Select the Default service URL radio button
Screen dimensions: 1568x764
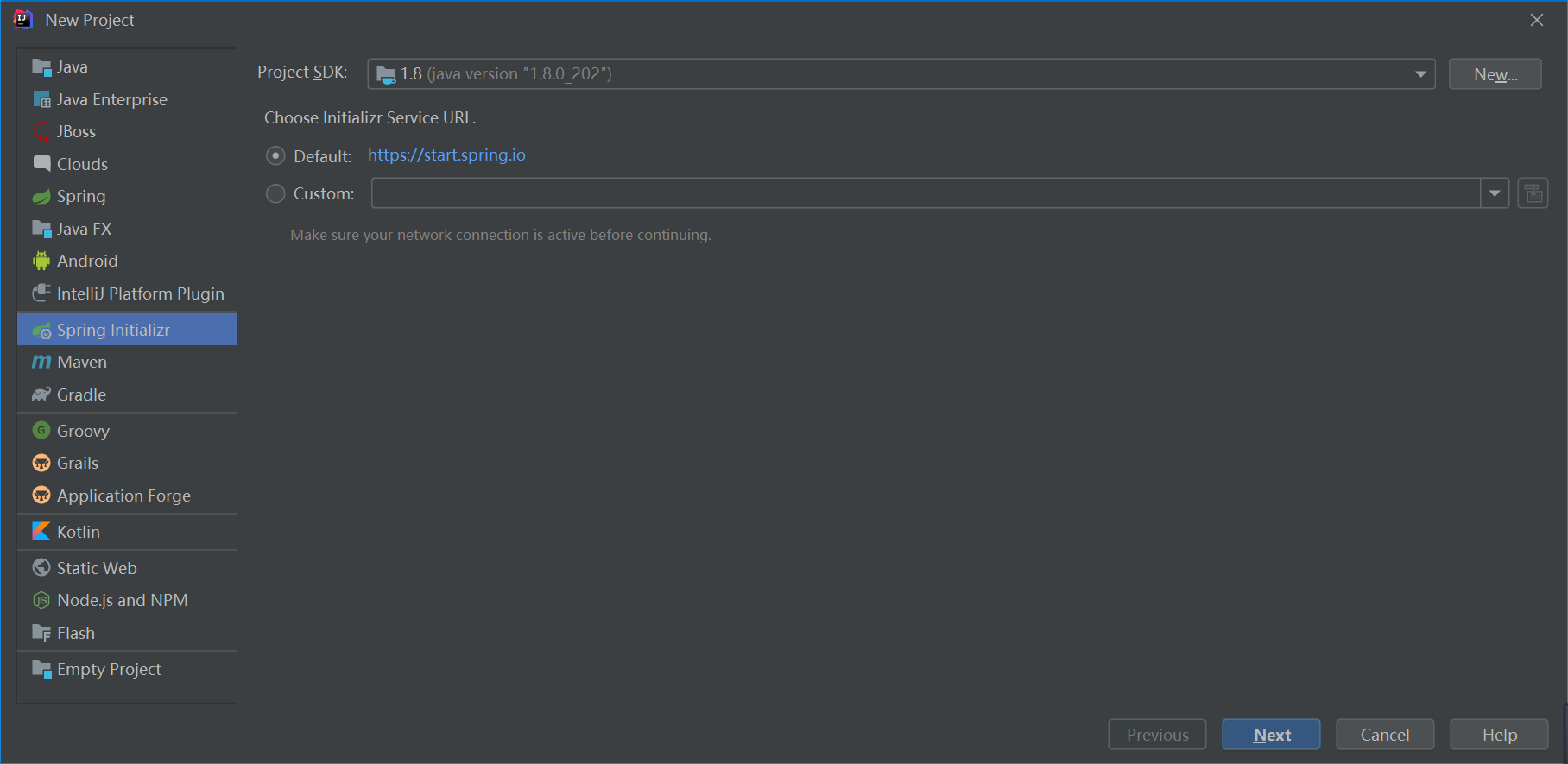click(275, 155)
